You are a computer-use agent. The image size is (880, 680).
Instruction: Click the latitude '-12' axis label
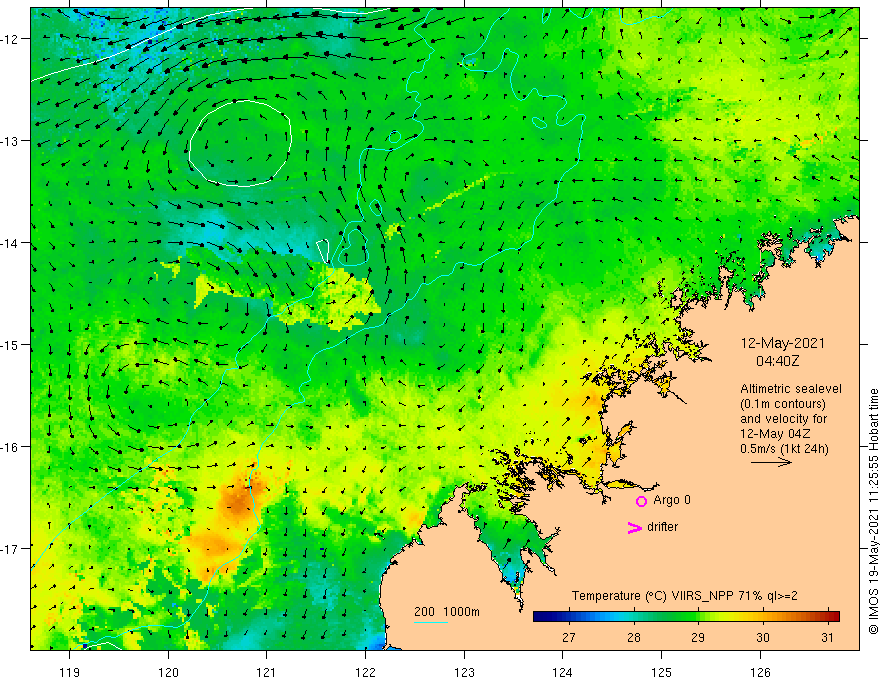(10, 39)
